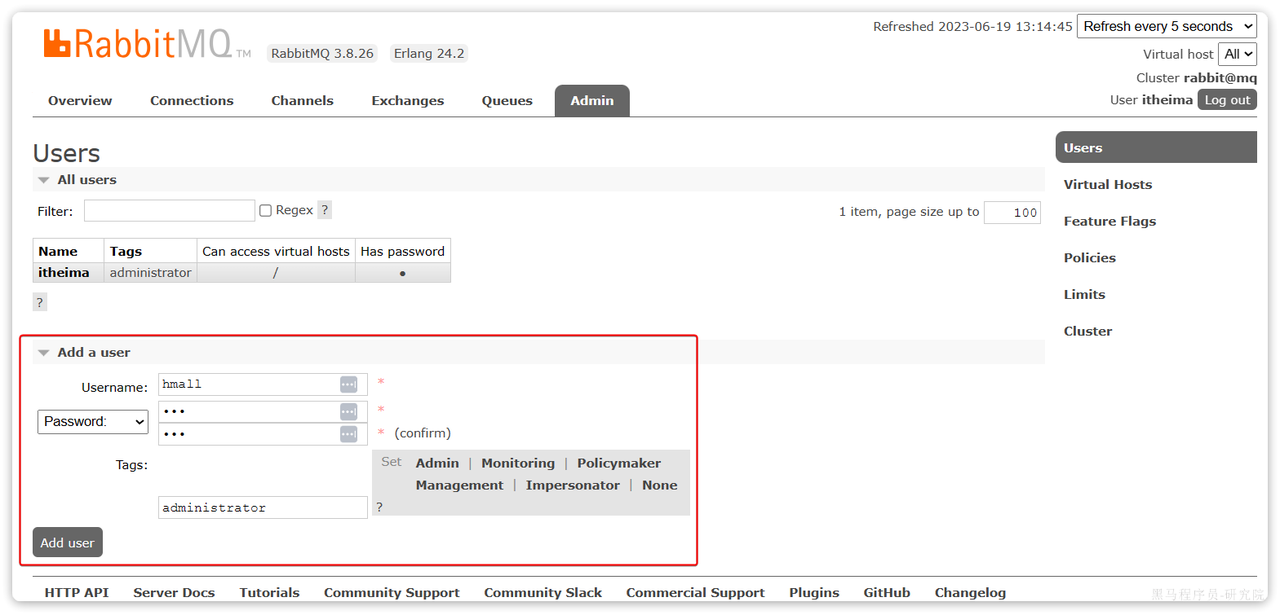This screenshot has height=615, width=1280.
Task: Open the Changelog footer link
Action: tap(971, 593)
